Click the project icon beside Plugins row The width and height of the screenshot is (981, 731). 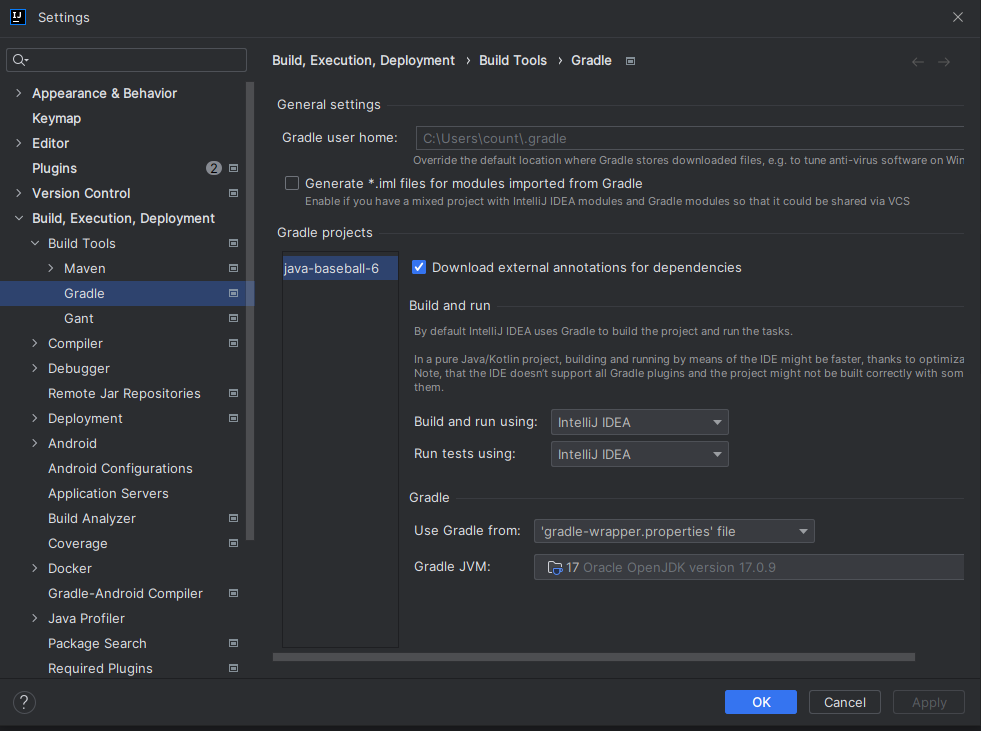[x=233, y=168]
